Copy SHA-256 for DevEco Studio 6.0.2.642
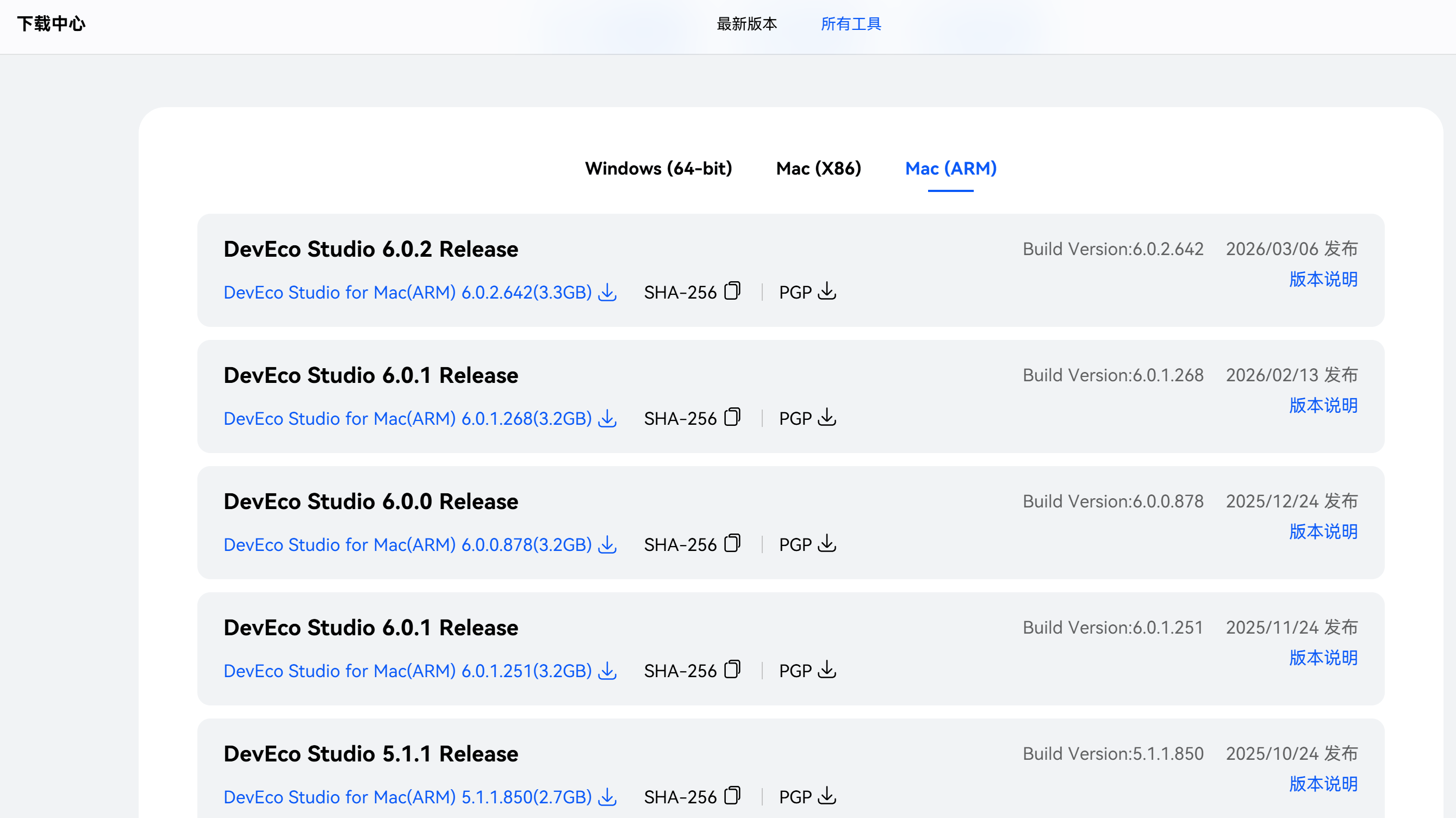This screenshot has height=818, width=1456. [x=732, y=290]
